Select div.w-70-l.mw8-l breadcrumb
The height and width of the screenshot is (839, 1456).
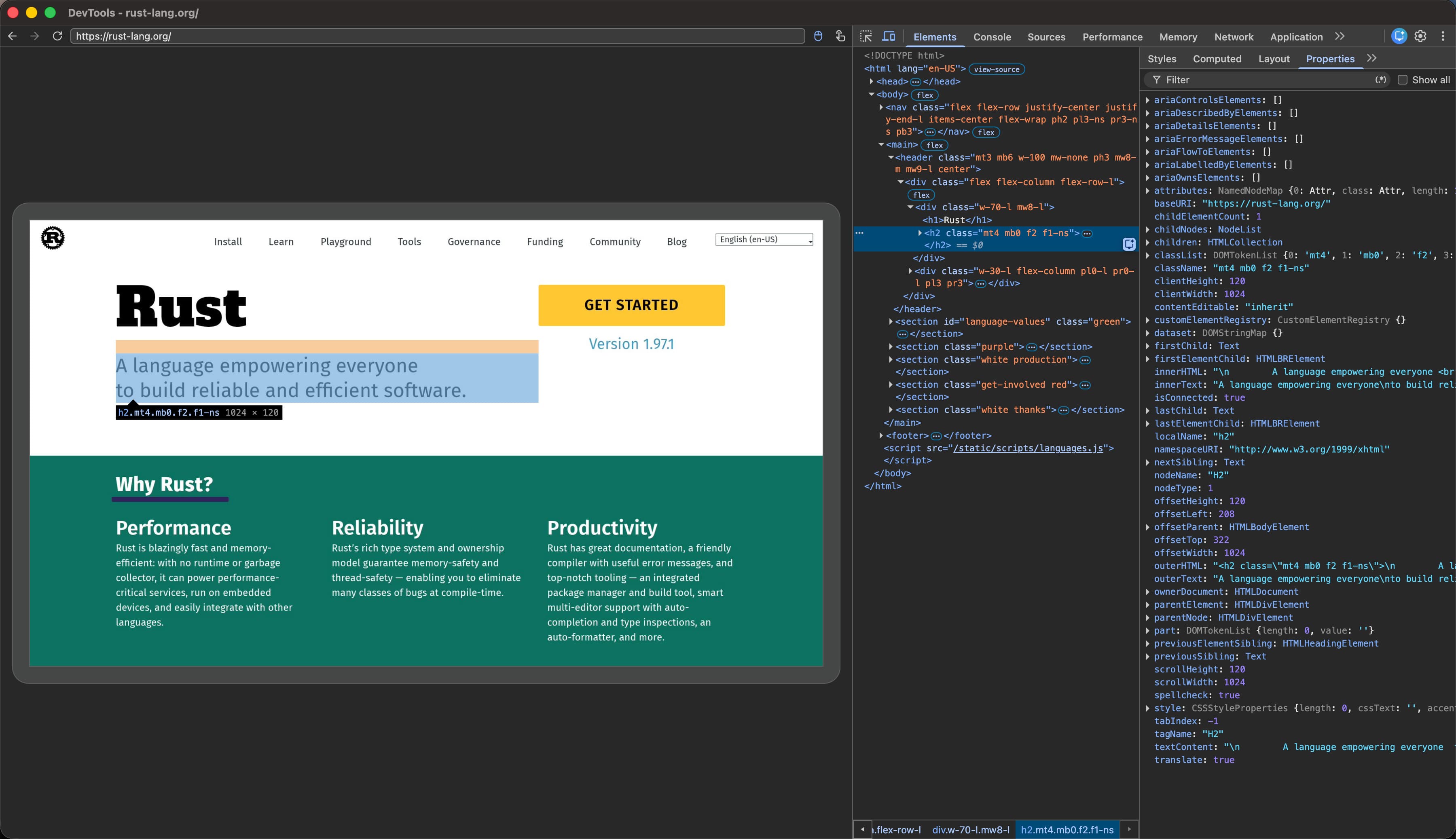click(971, 830)
